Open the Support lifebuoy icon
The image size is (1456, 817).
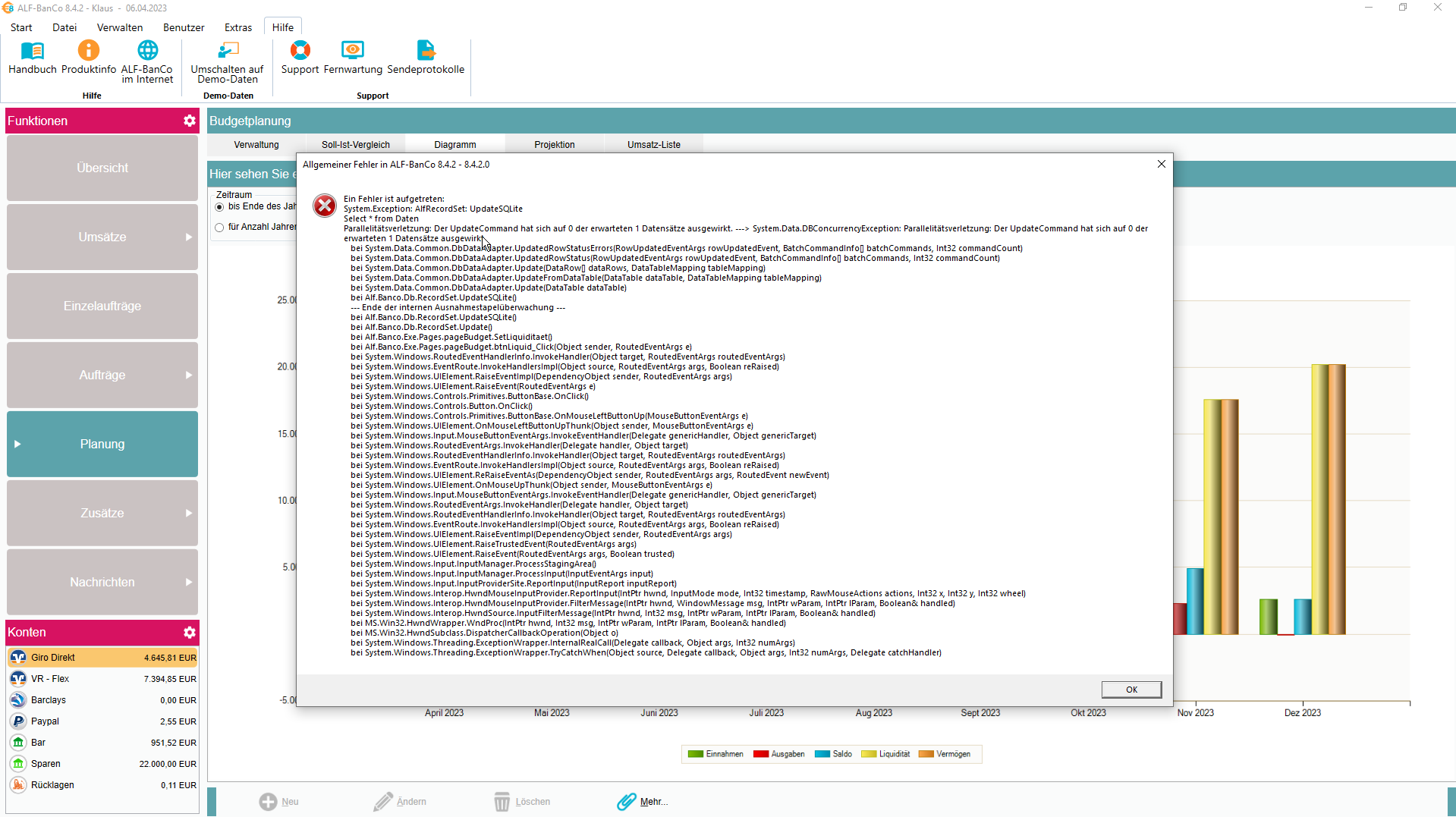300,51
